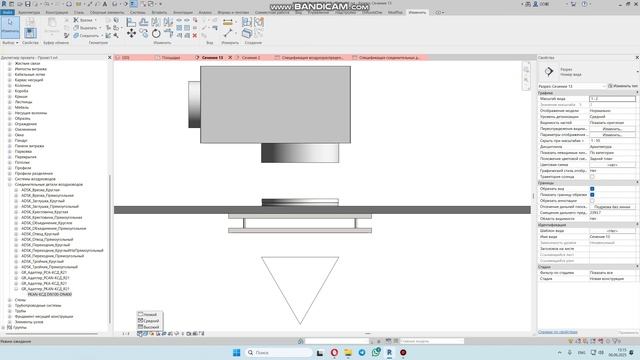Uncheck Показать границу обрезки checkbox
The height and width of the screenshot is (360, 640).
click(592, 195)
